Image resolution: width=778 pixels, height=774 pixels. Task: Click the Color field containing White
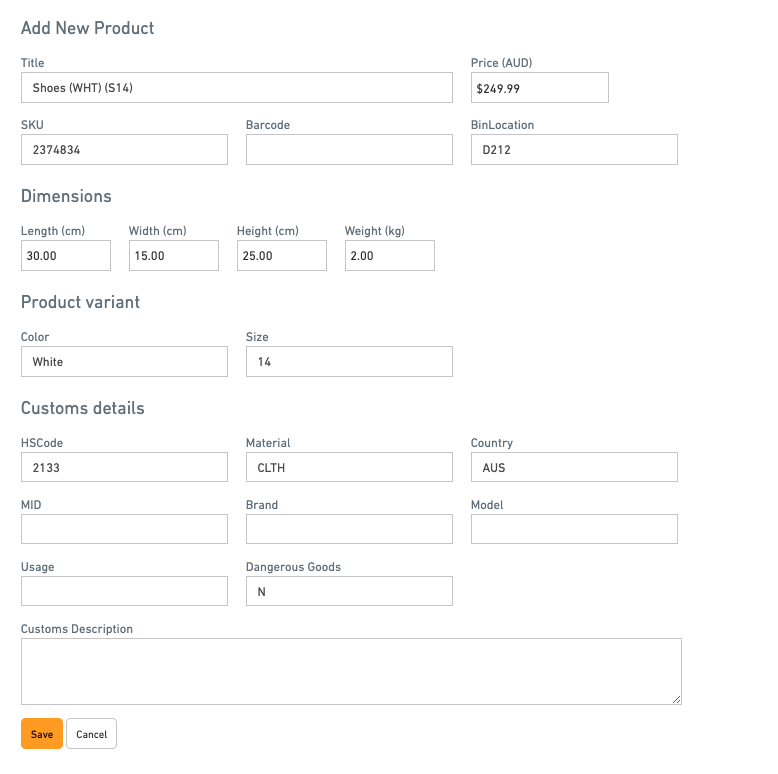click(x=124, y=362)
